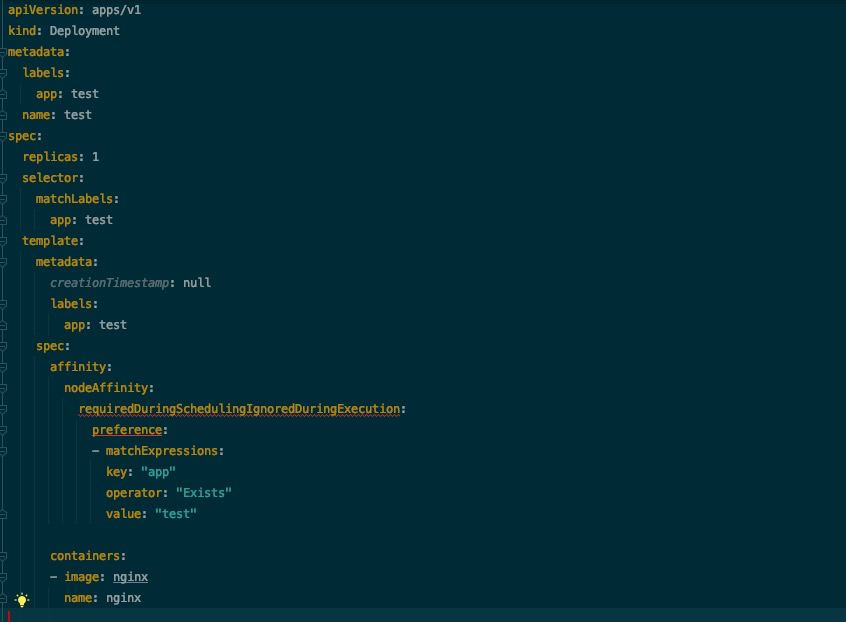This screenshot has width=846, height=622.
Task: Collapse the fold marker on the matchExpressions line
Action: [x=3, y=452]
